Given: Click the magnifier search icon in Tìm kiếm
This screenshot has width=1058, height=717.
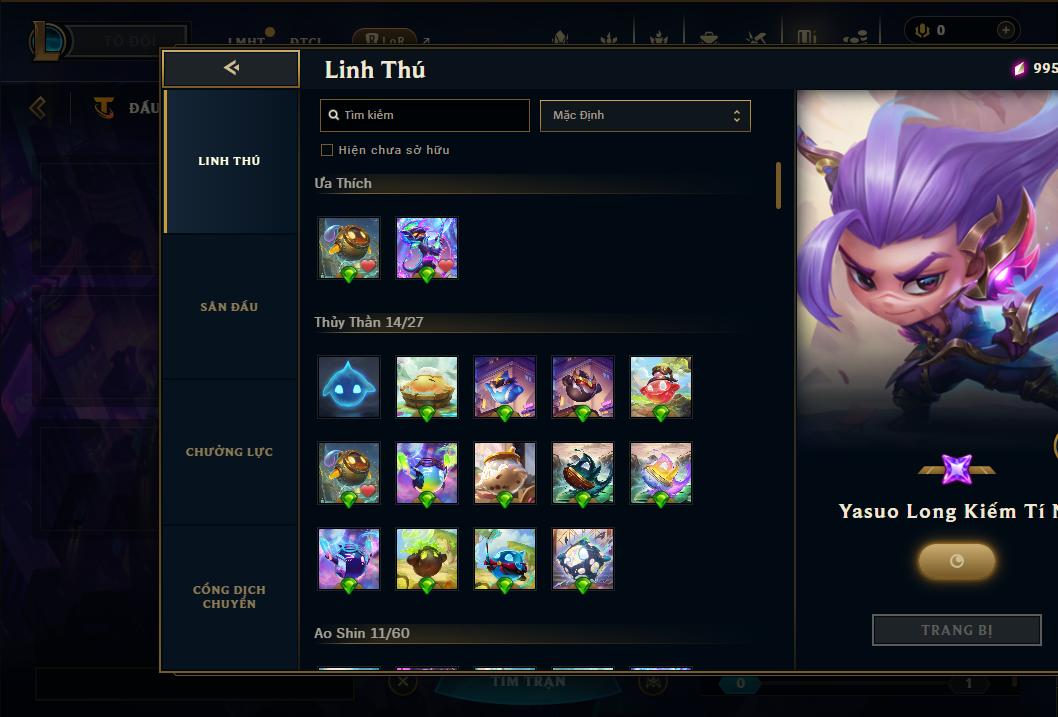Looking at the screenshot, I should (x=333, y=115).
